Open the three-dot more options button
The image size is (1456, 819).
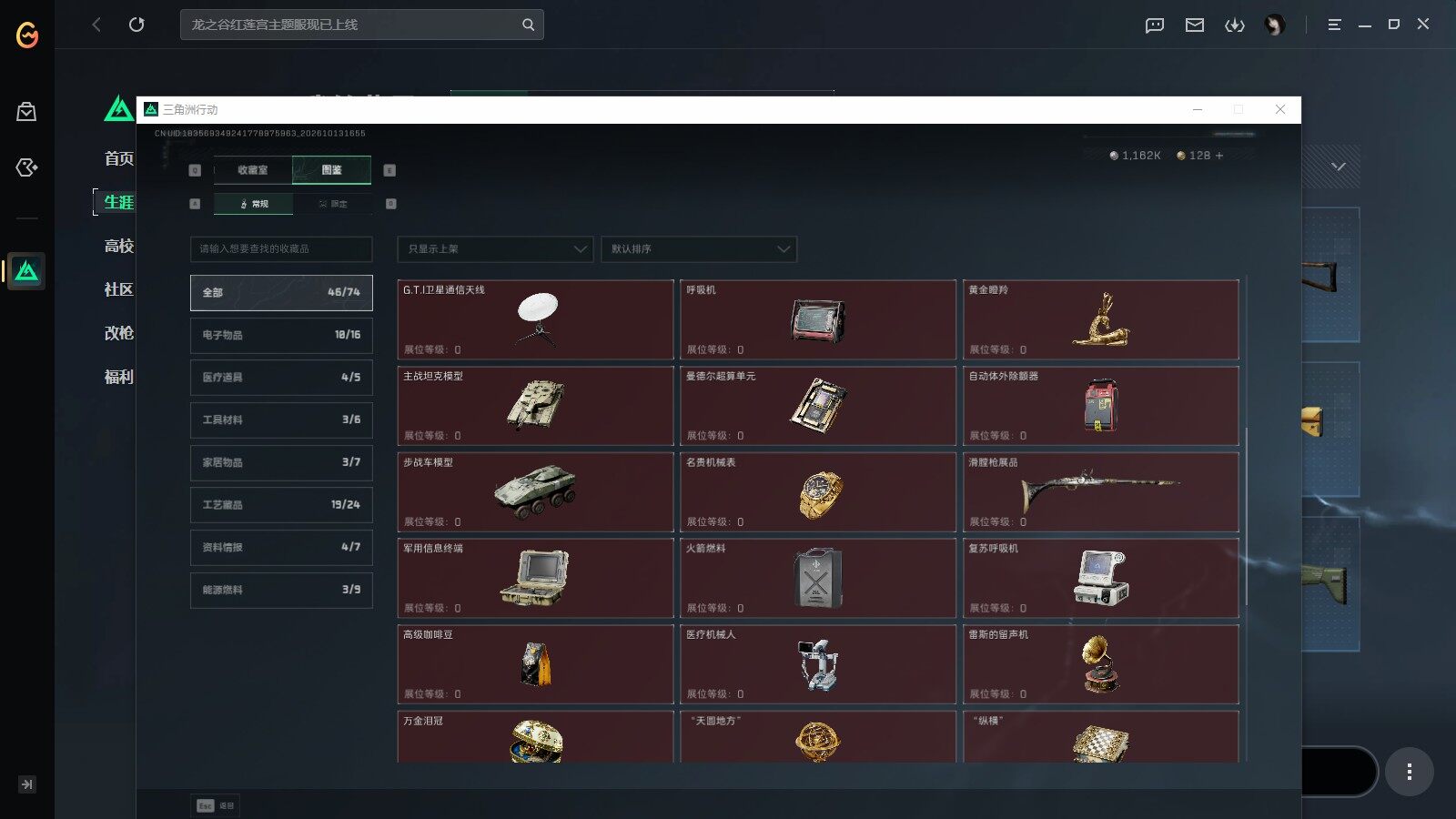coord(1410,772)
